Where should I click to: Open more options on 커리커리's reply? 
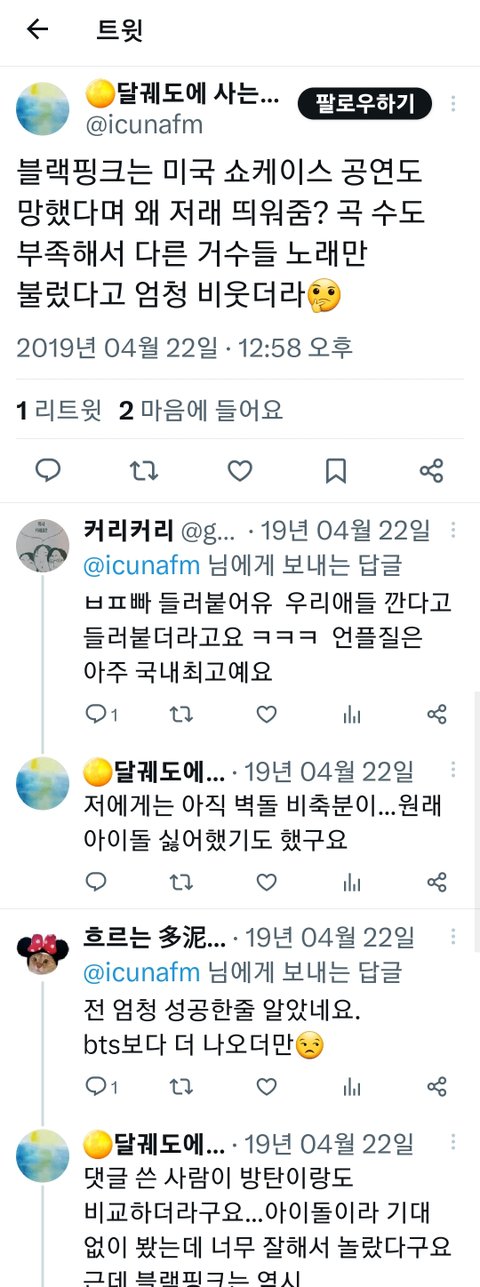point(454,530)
